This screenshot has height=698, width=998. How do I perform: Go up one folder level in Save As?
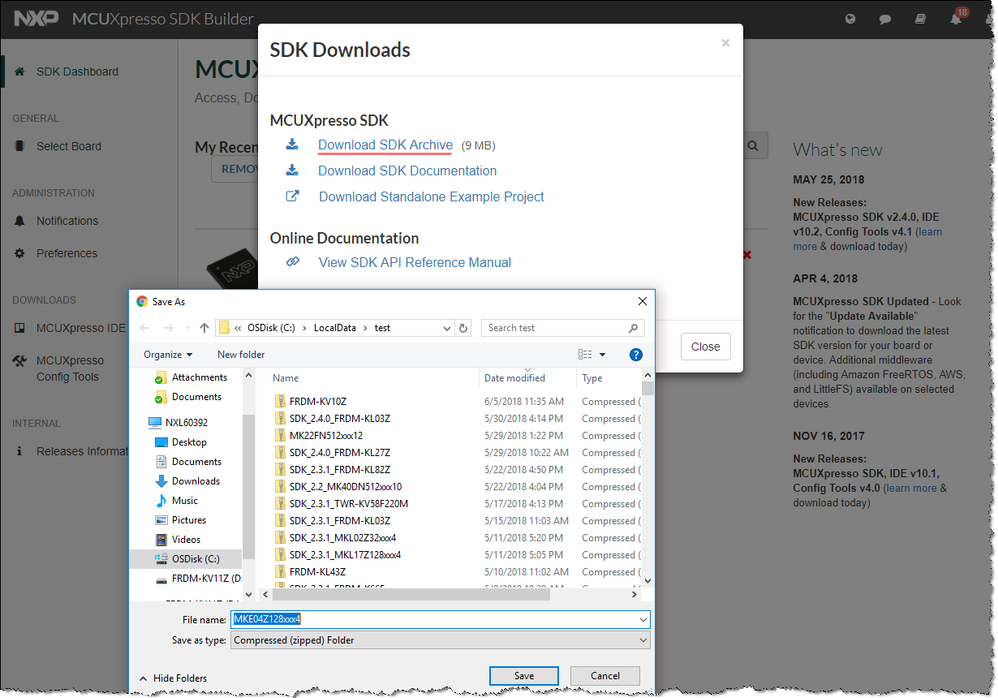[x=204, y=328]
